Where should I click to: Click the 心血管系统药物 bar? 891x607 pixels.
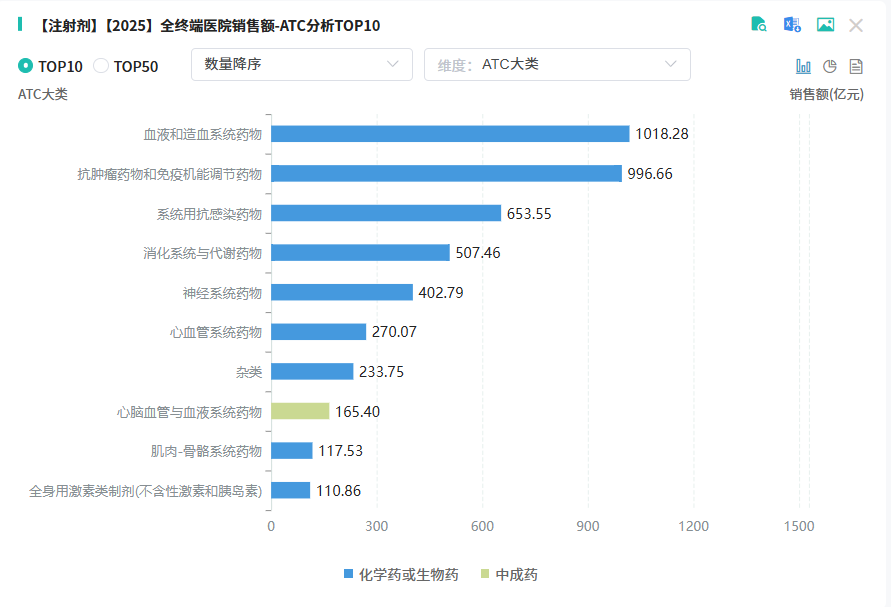click(x=318, y=332)
